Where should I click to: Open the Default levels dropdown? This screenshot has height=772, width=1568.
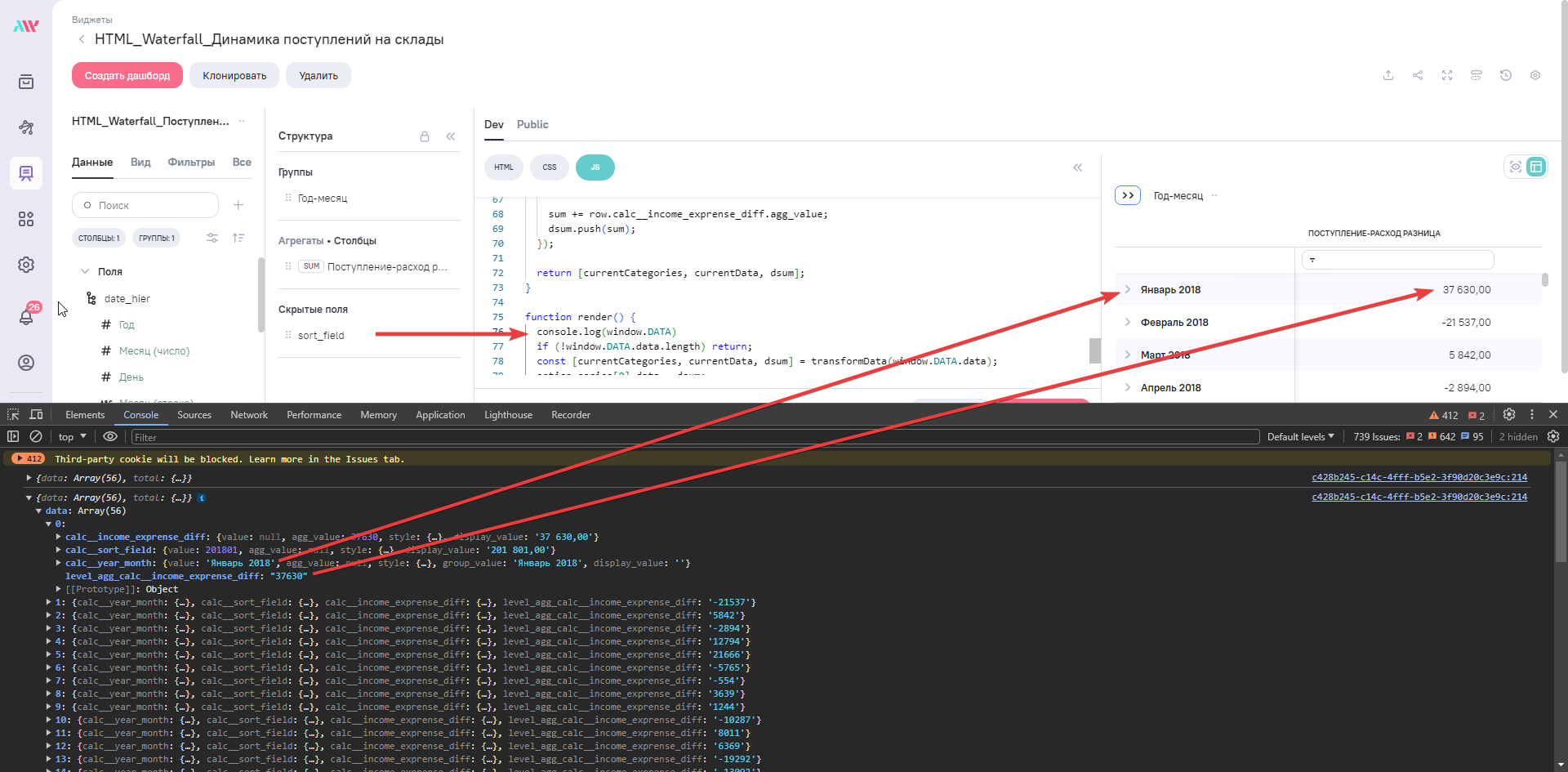(x=1300, y=437)
